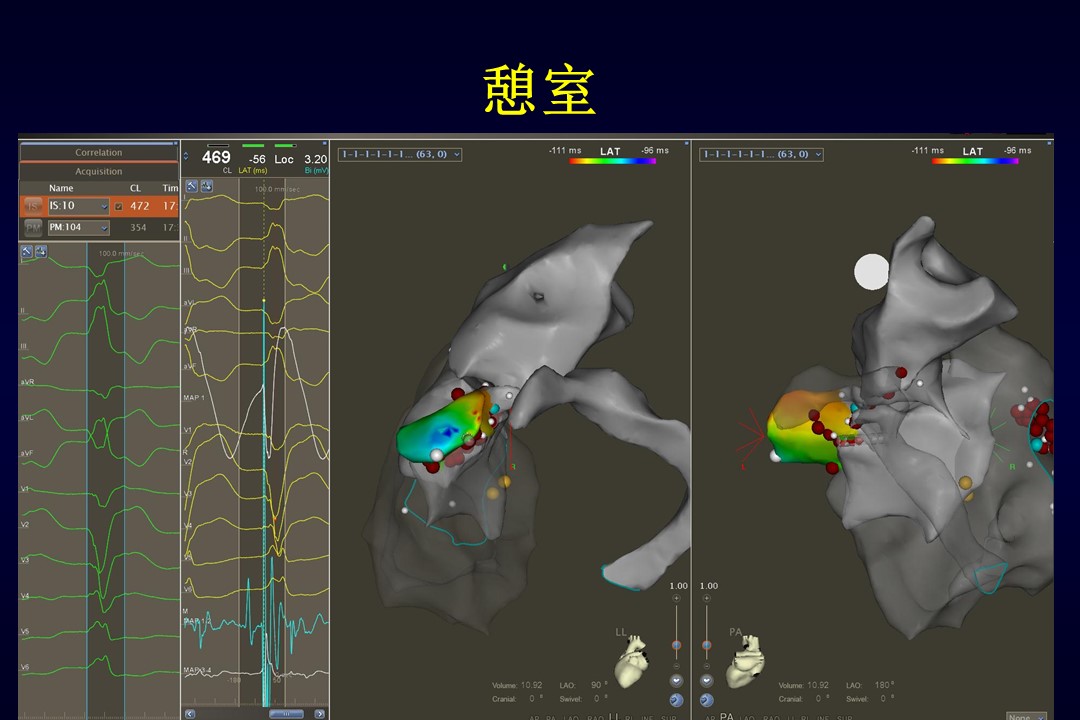Open the None dropdown at bottom right
The width and height of the screenshot is (1080, 720).
(x=1026, y=717)
